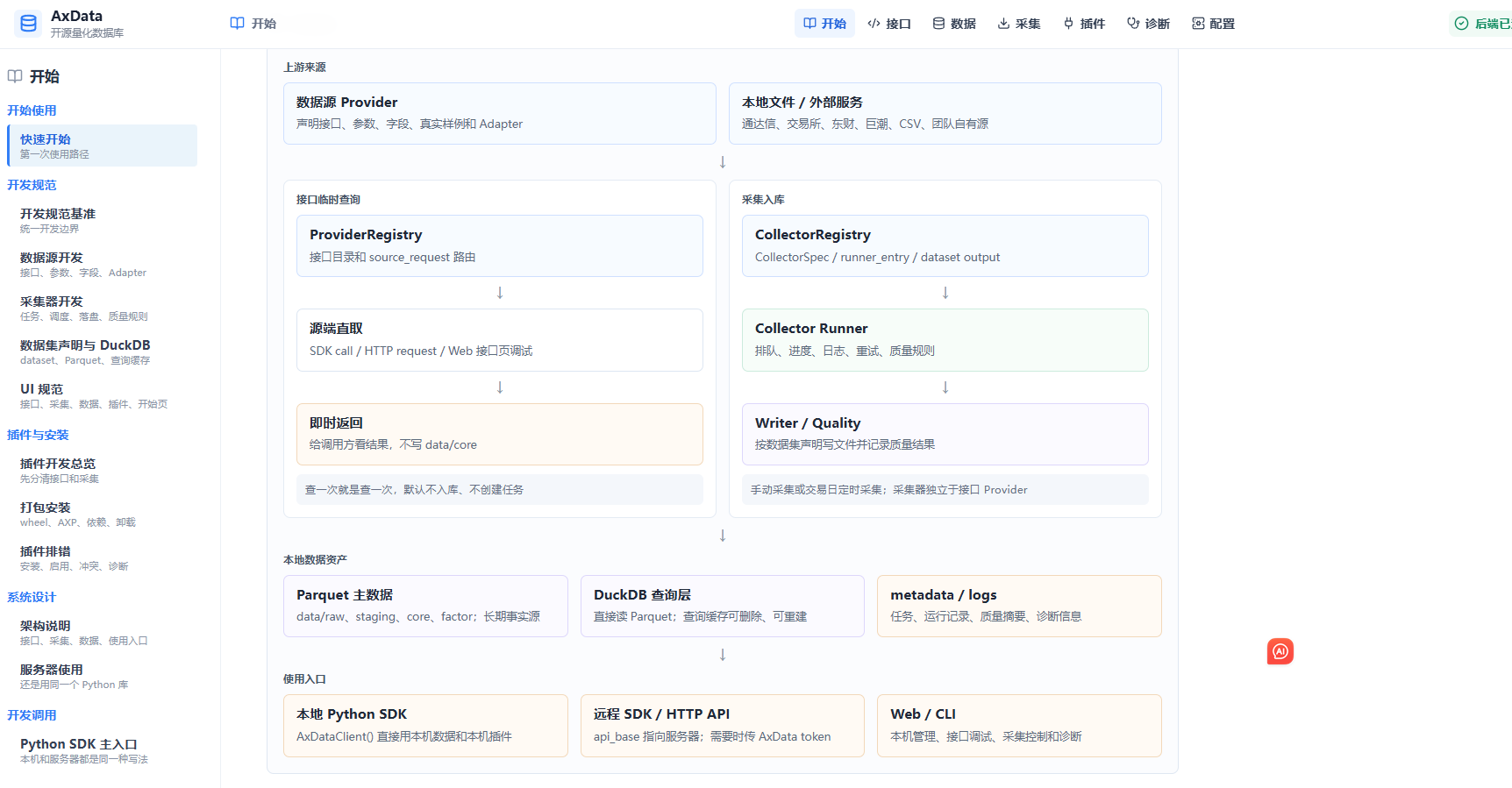Open the 数据 database tab
The image size is (1512, 788).
coord(954,24)
